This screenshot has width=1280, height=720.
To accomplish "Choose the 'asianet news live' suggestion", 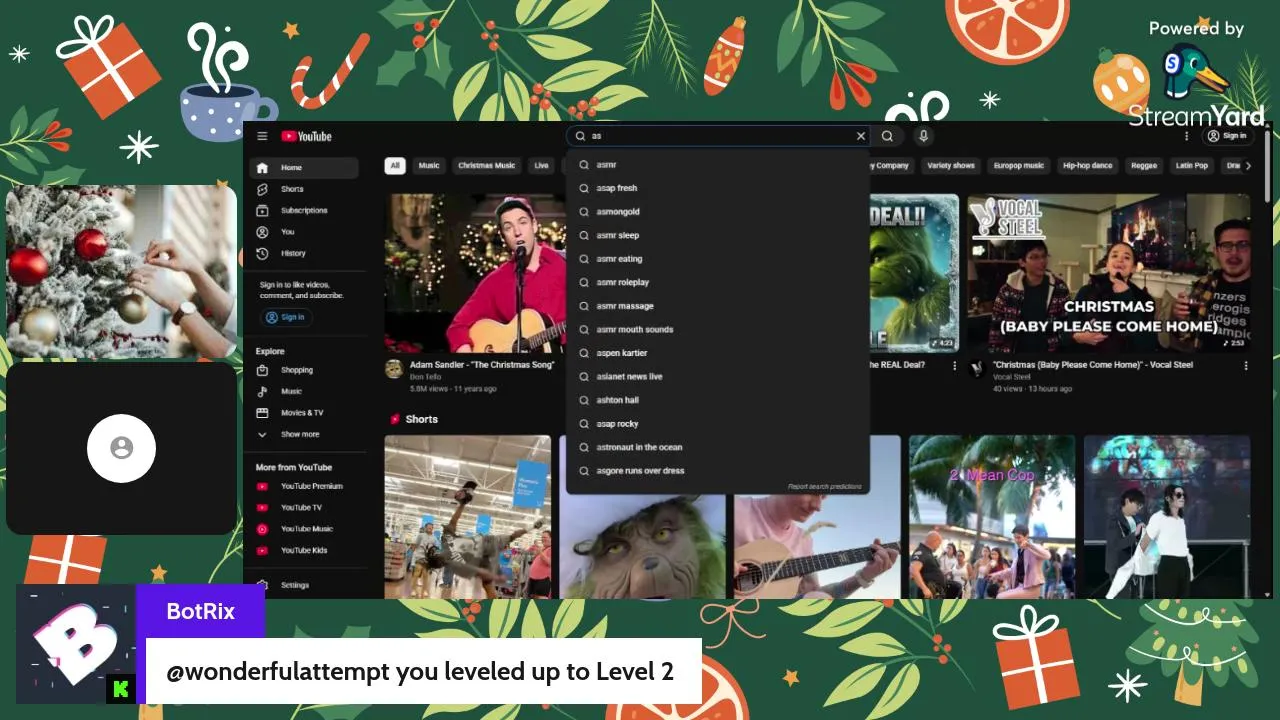I will [717, 377].
